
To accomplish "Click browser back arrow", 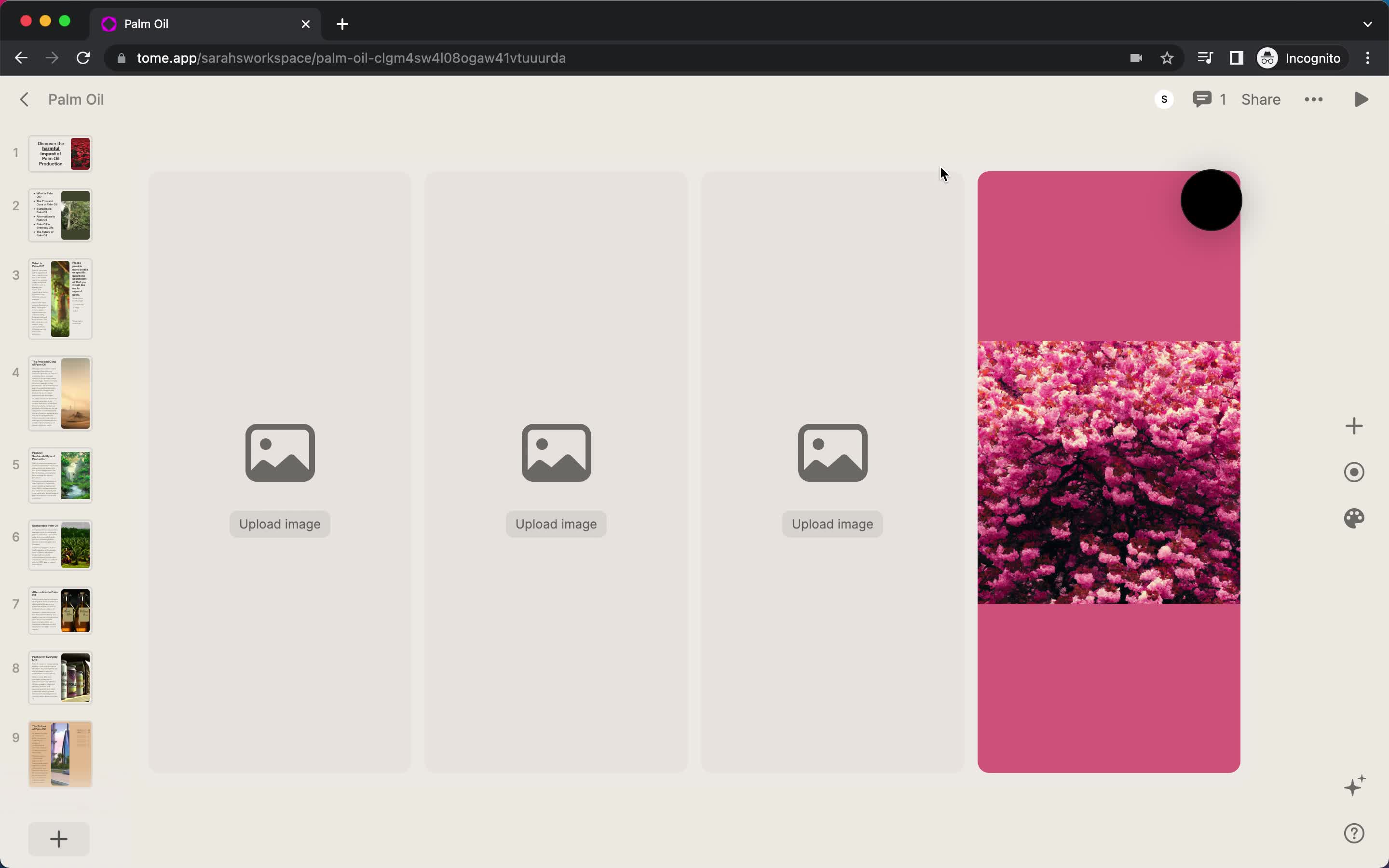I will tap(21, 58).
